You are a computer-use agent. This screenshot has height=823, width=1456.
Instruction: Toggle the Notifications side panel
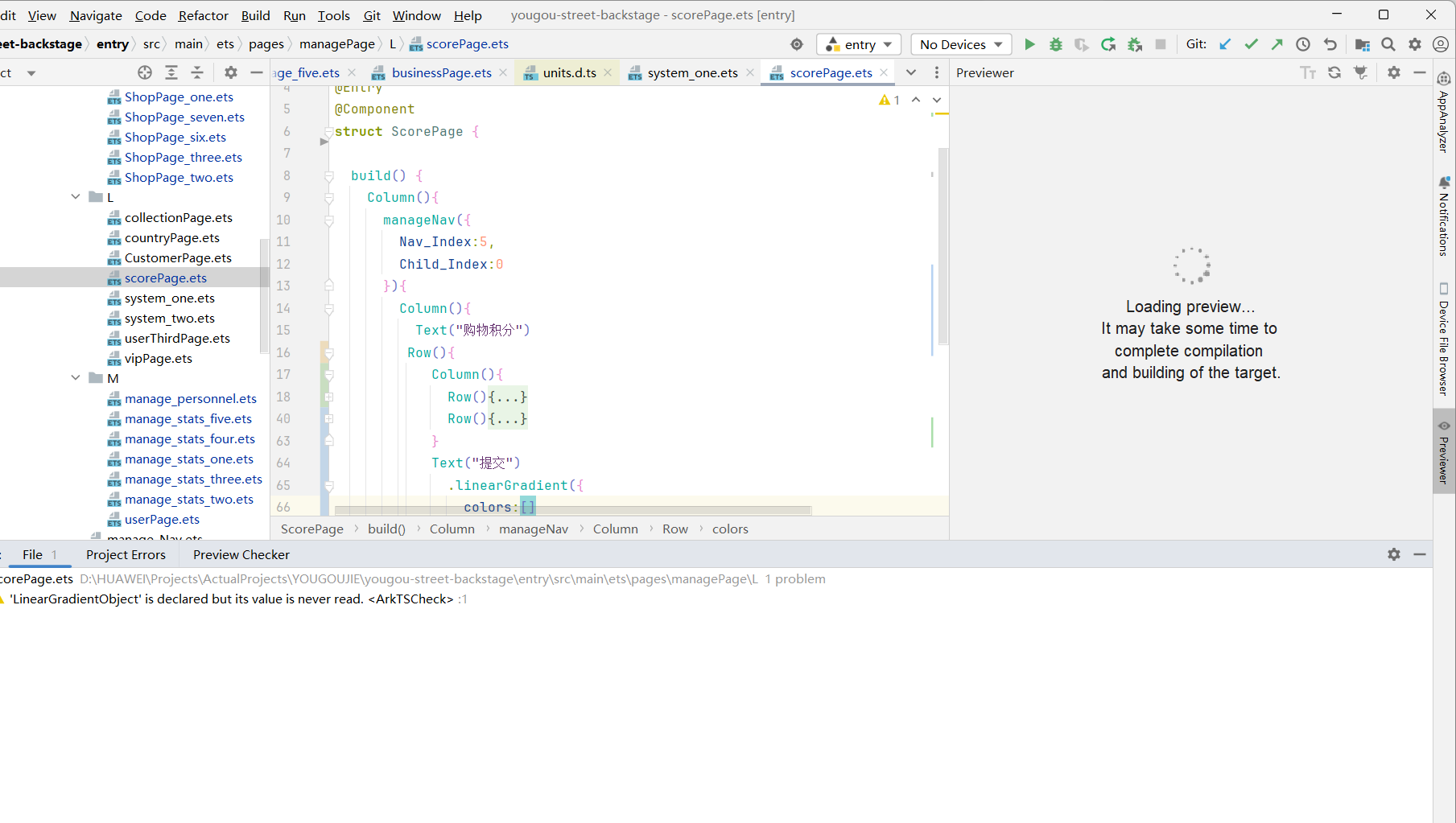[x=1444, y=216]
